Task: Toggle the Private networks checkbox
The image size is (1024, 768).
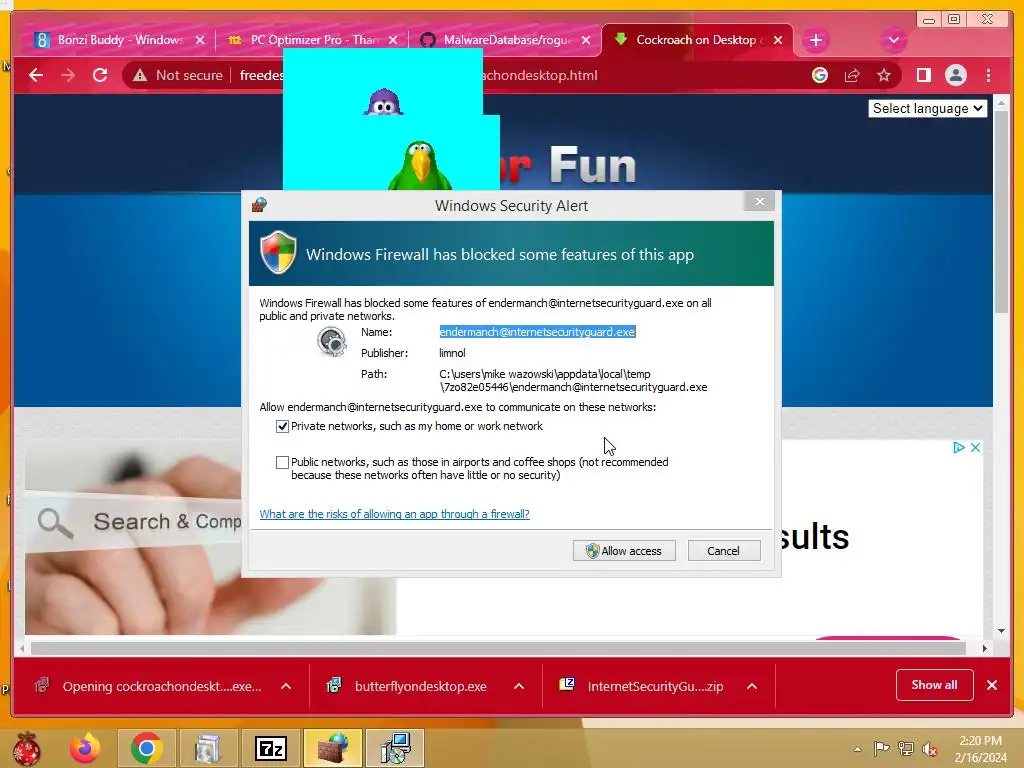Action: tap(282, 426)
